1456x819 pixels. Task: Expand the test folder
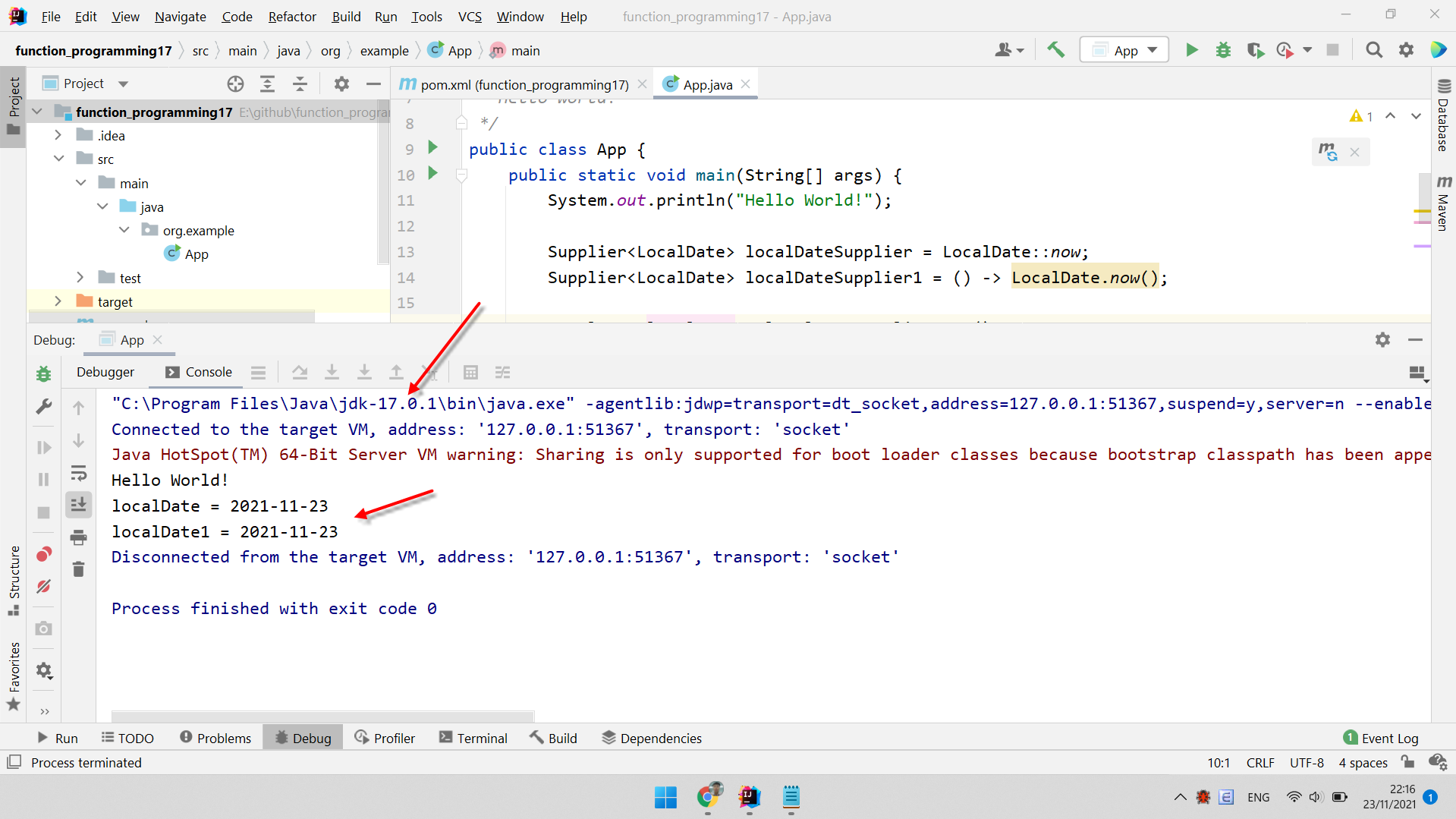pos(80,278)
